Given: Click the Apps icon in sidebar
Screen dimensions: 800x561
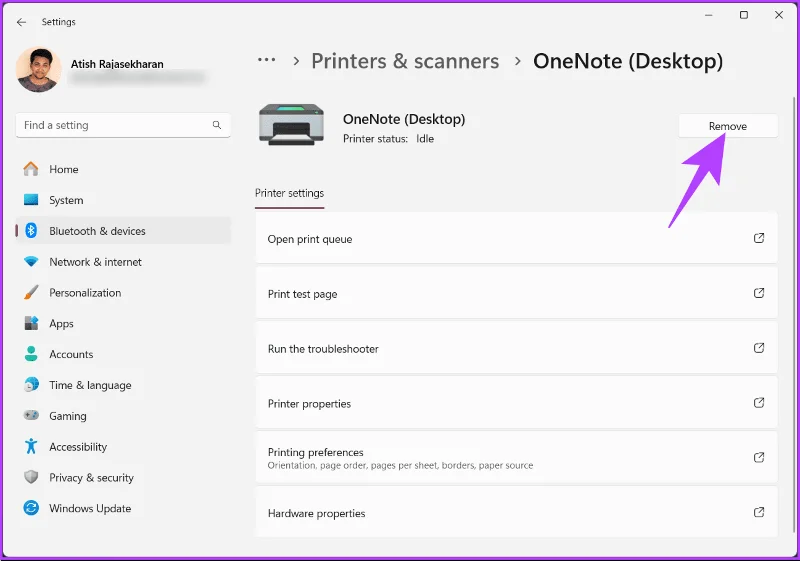Looking at the screenshot, I should pyautogui.click(x=31, y=323).
